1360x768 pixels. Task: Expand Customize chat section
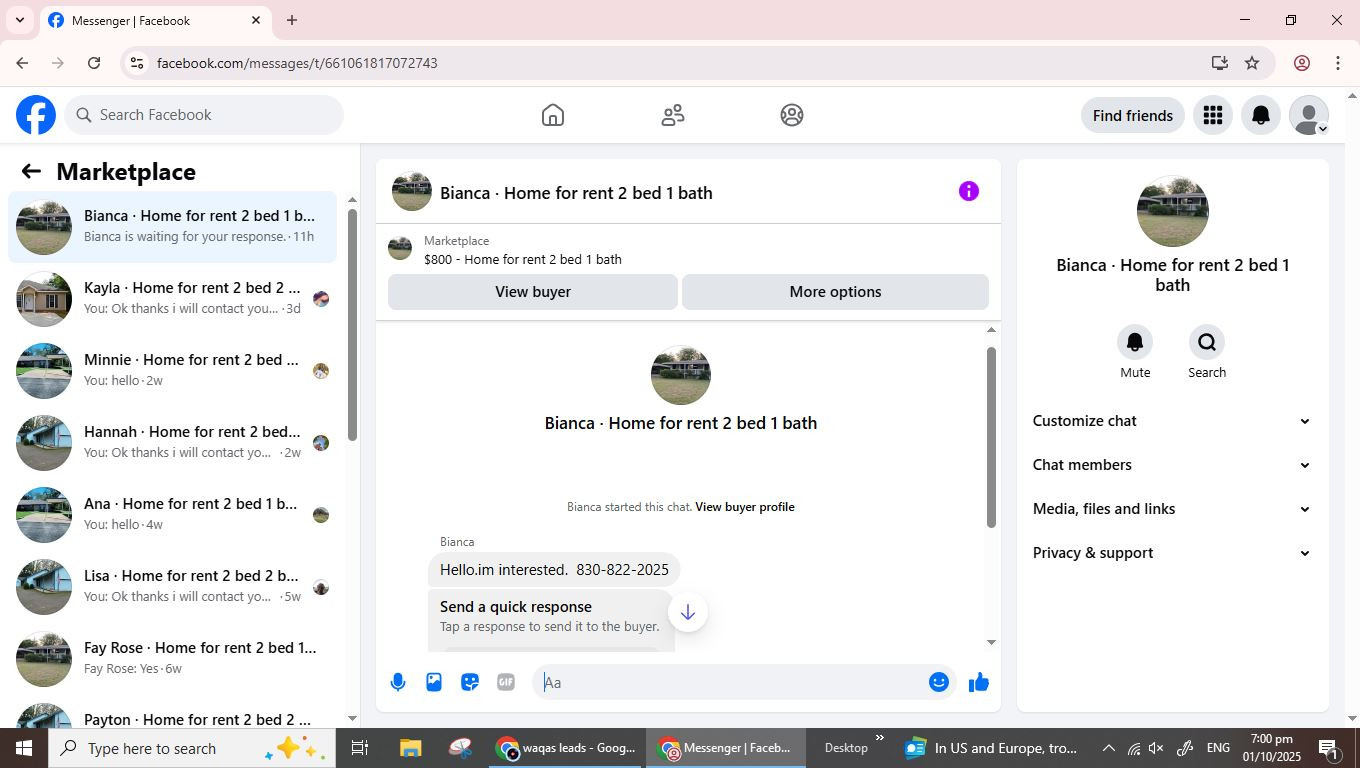point(1172,421)
